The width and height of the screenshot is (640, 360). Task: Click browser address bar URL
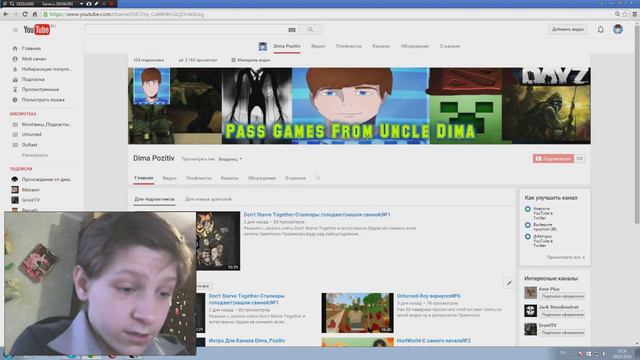tap(127, 14)
